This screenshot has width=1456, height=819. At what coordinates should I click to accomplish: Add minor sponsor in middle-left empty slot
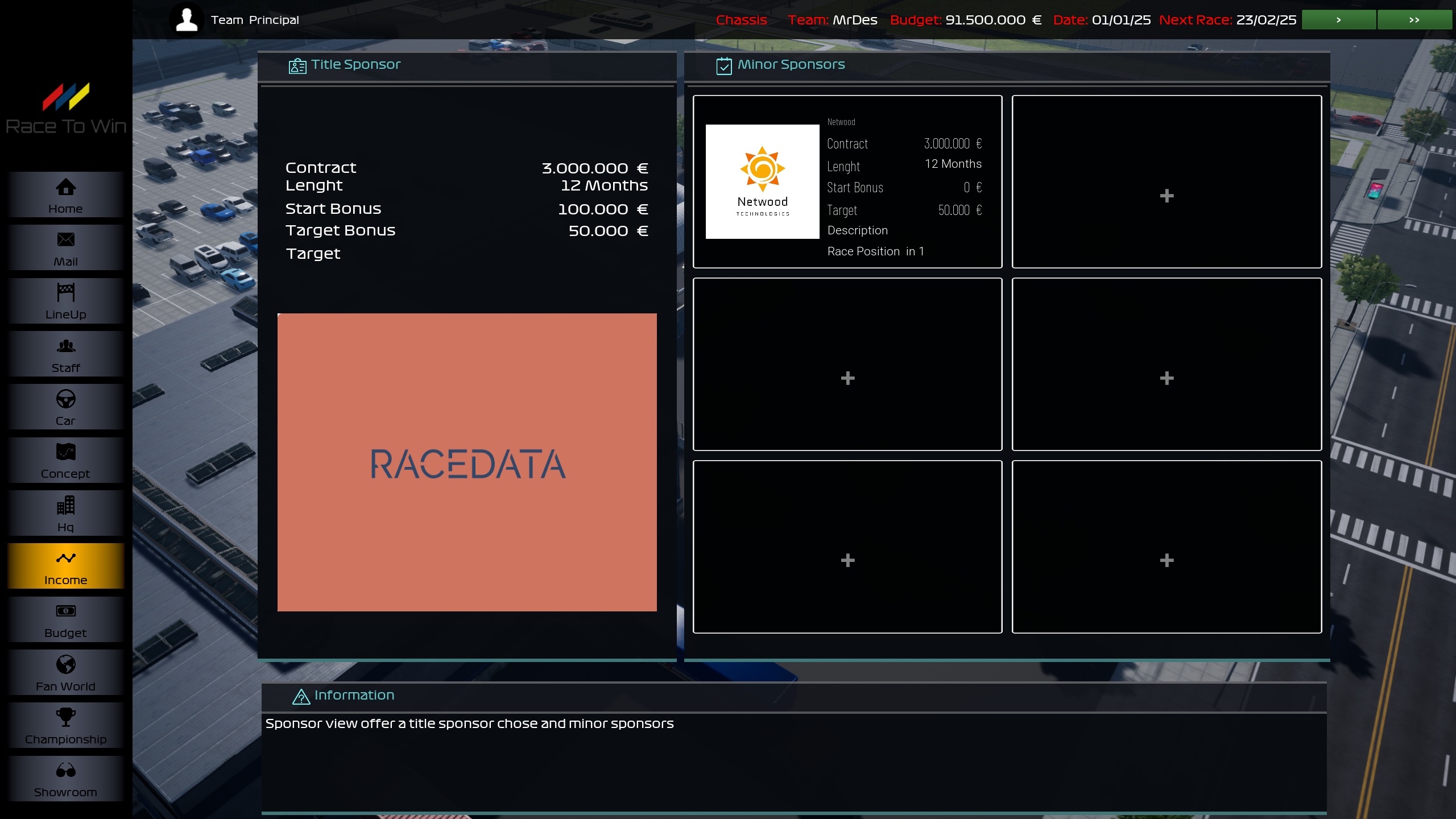(x=847, y=378)
